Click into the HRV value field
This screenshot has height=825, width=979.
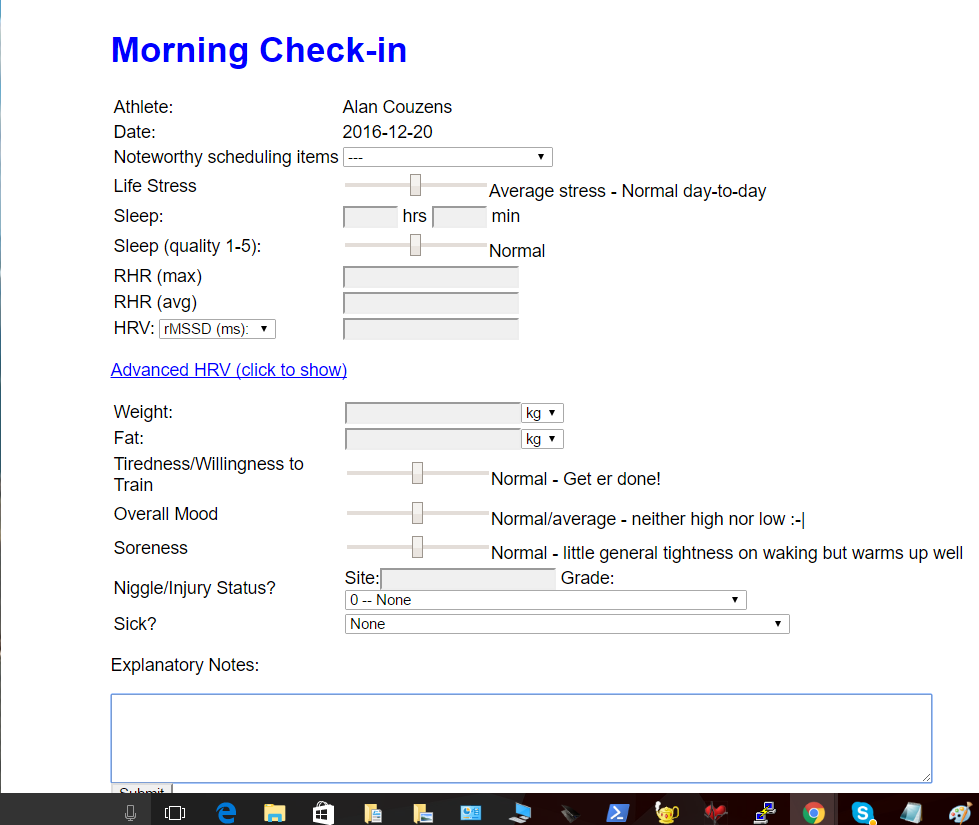(431, 329)
